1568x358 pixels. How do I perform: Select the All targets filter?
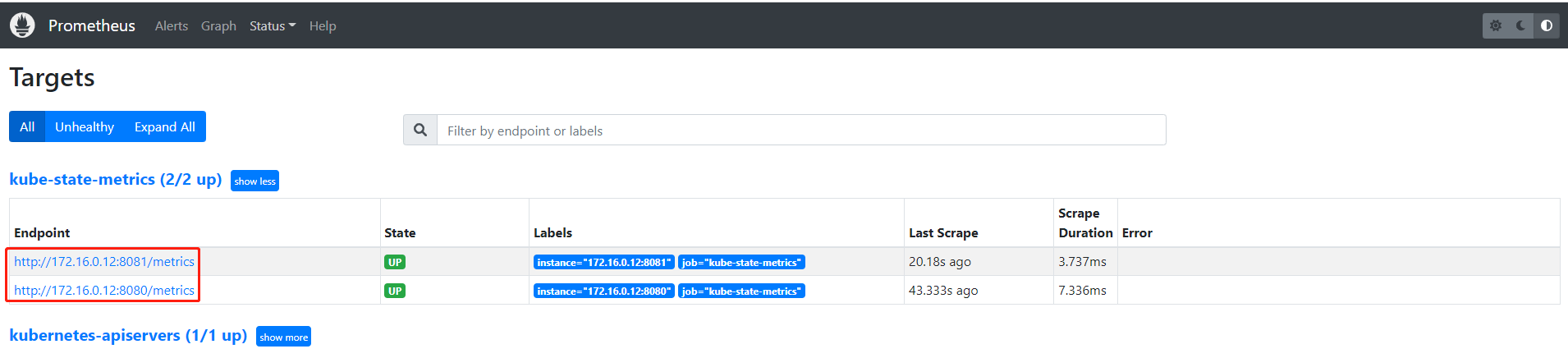pos(27,127)
